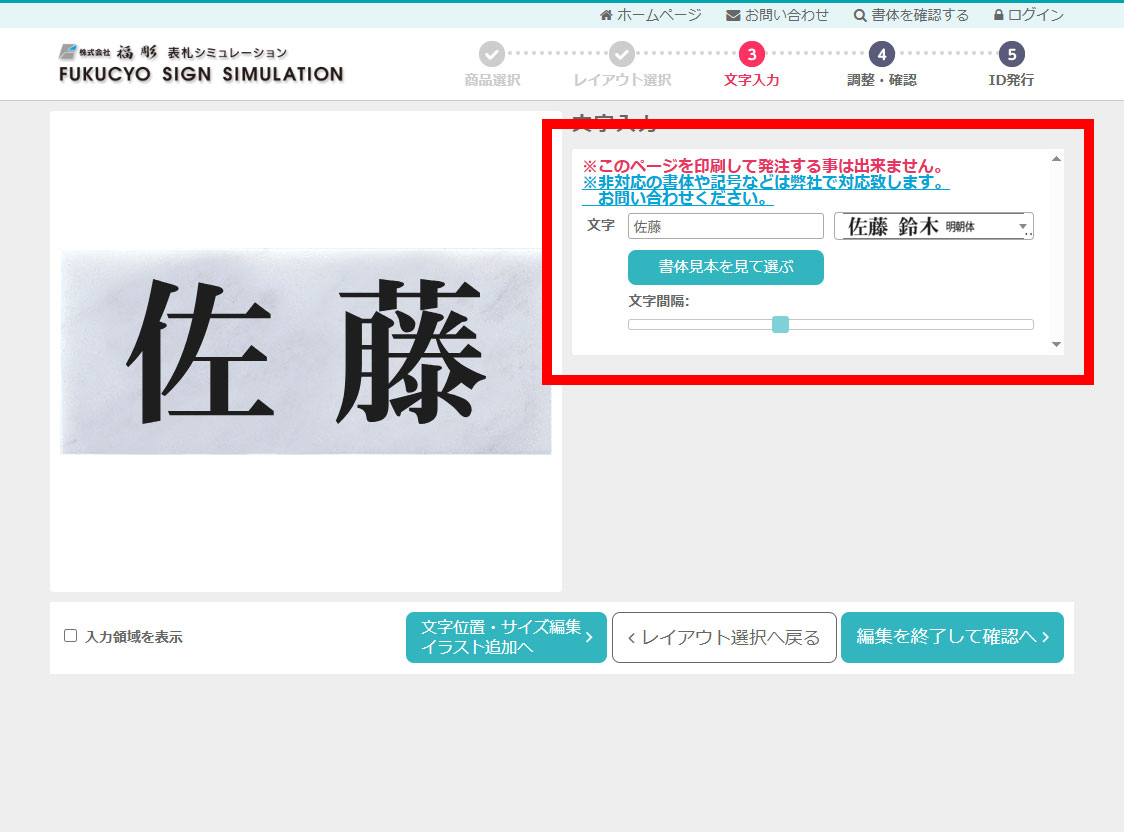Select step 4 調整・確認 circle
The image size is (1124, 832).
coord(882,54)
